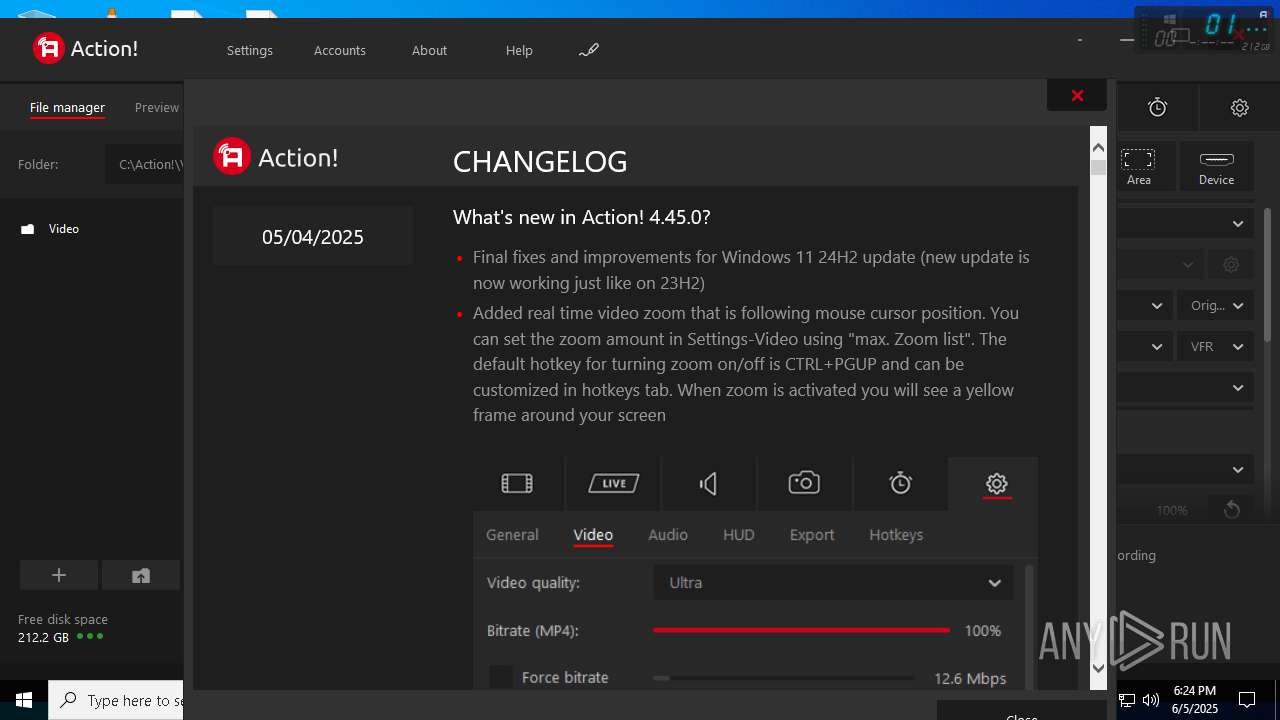Select the Video folder item
The width and height of the screenshot is (1280, 720).
coord(64,229)
